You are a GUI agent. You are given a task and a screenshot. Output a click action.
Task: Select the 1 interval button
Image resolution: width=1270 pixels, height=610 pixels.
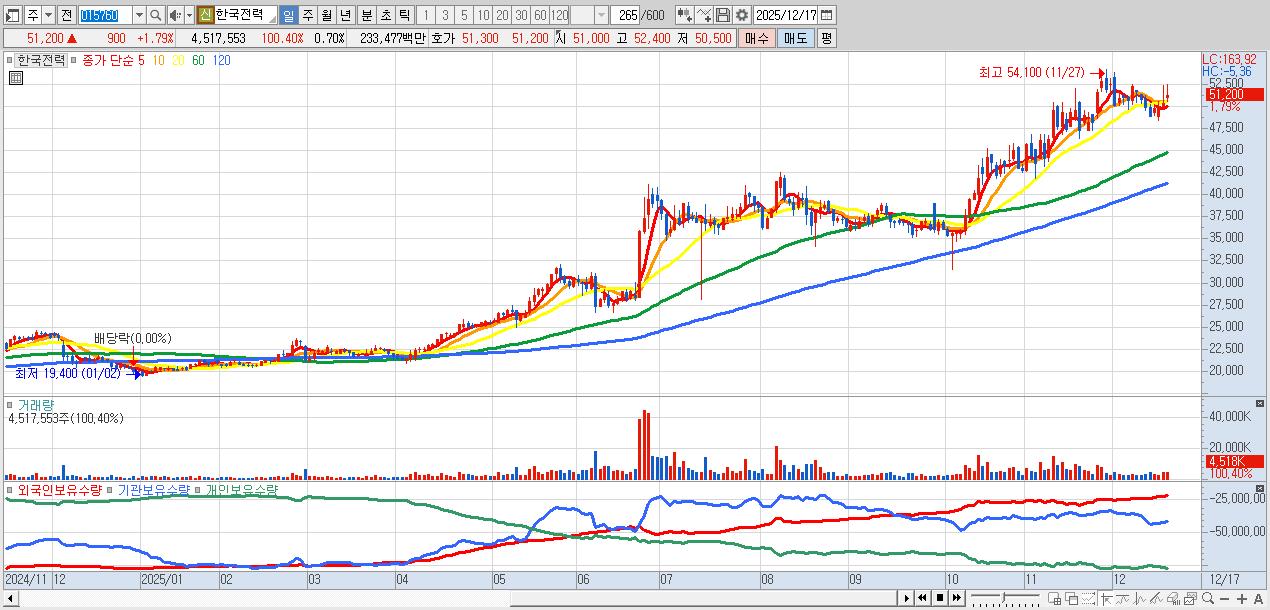click(x=427, y=15)
